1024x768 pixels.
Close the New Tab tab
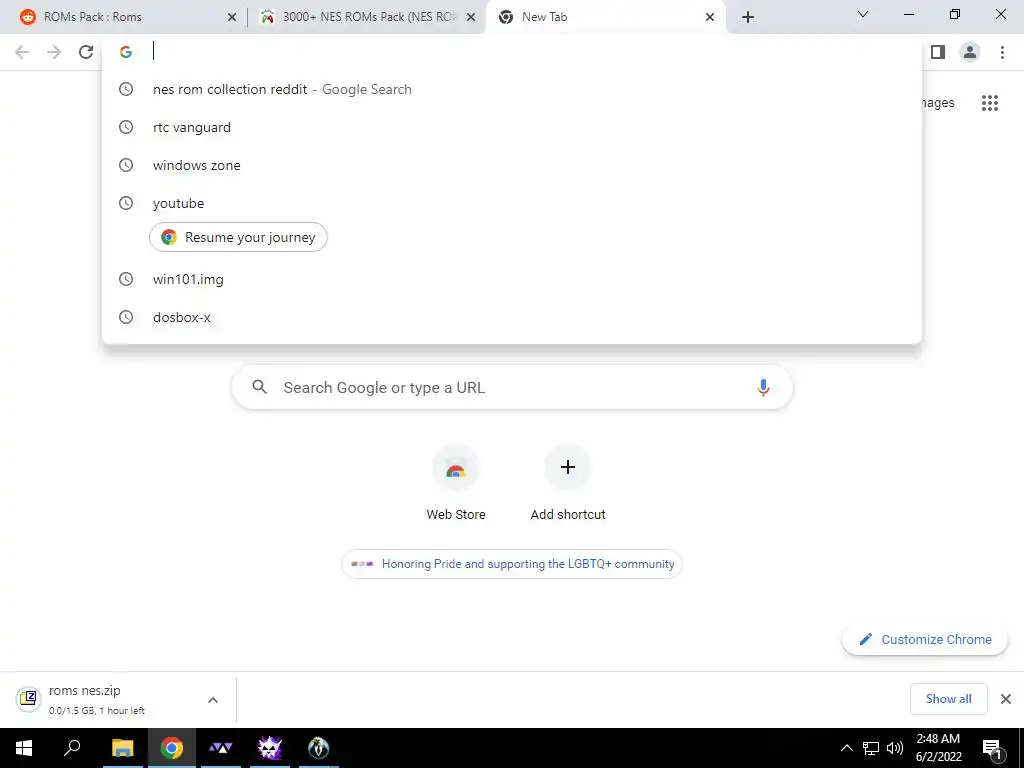point(710,17)
